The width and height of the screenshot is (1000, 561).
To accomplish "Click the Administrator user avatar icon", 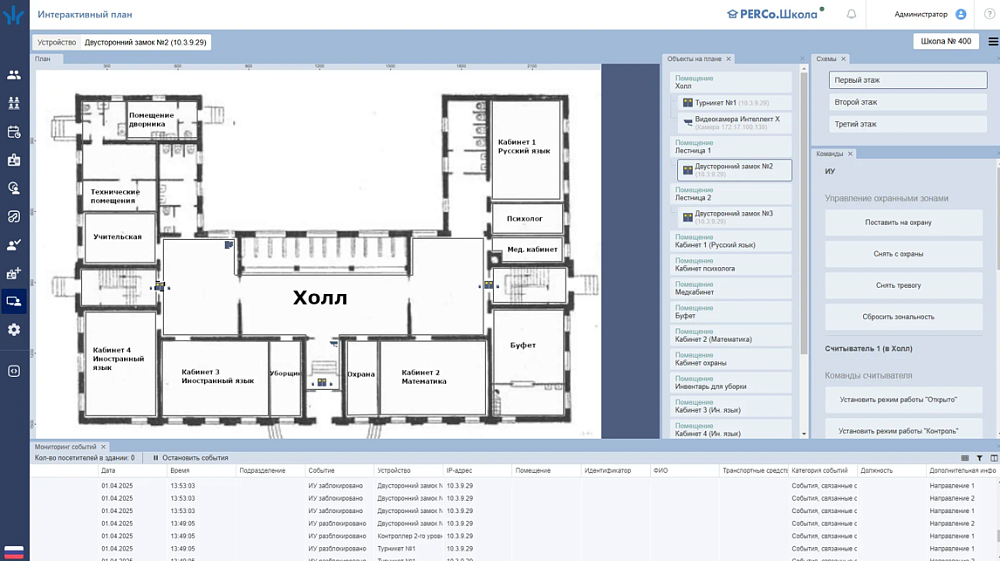I will [961, 14].
